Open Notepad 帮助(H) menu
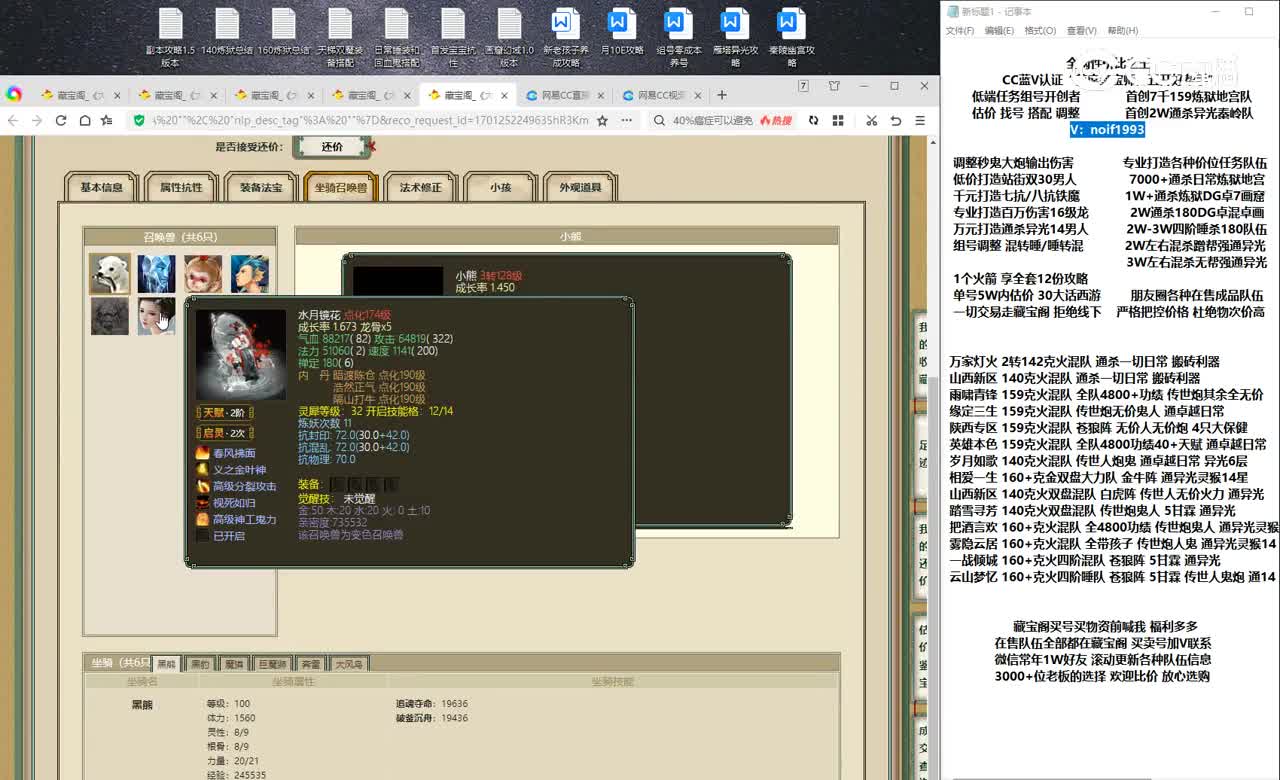Image resolution: width=1280 pixels, height=780 pixels. click(1122, 31)
